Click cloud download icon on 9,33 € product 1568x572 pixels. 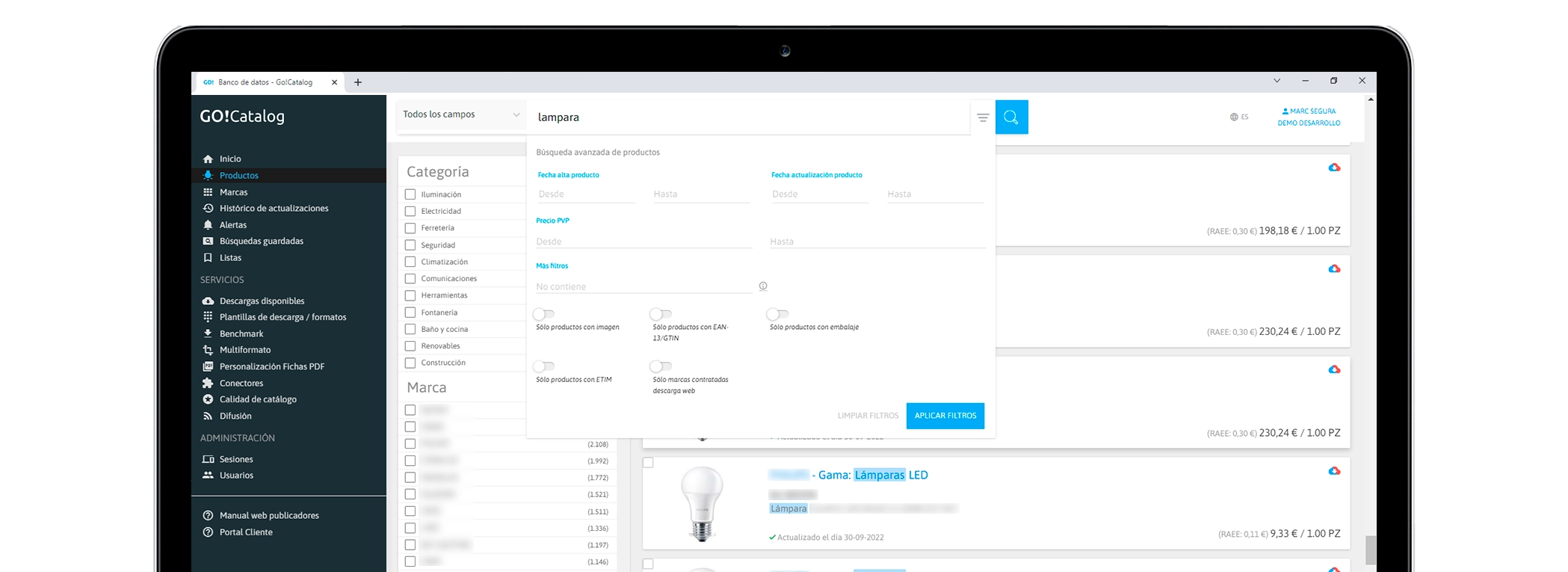(1334, 471)
